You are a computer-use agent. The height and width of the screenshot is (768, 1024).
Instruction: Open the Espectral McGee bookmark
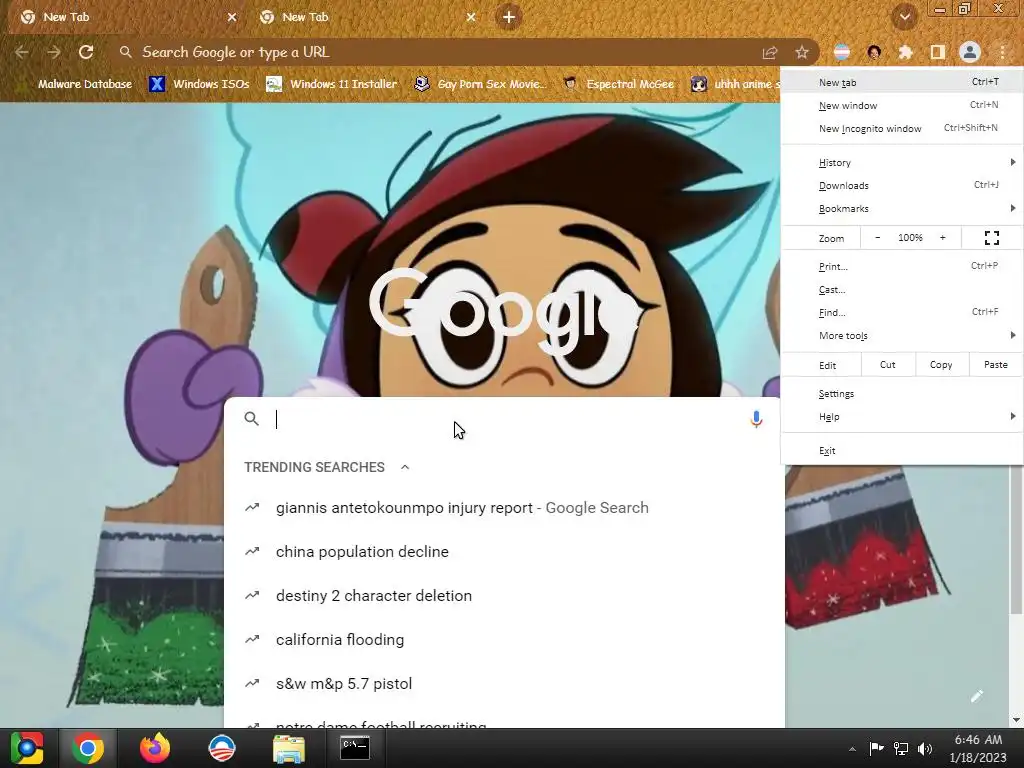click(x=619, y=84)
